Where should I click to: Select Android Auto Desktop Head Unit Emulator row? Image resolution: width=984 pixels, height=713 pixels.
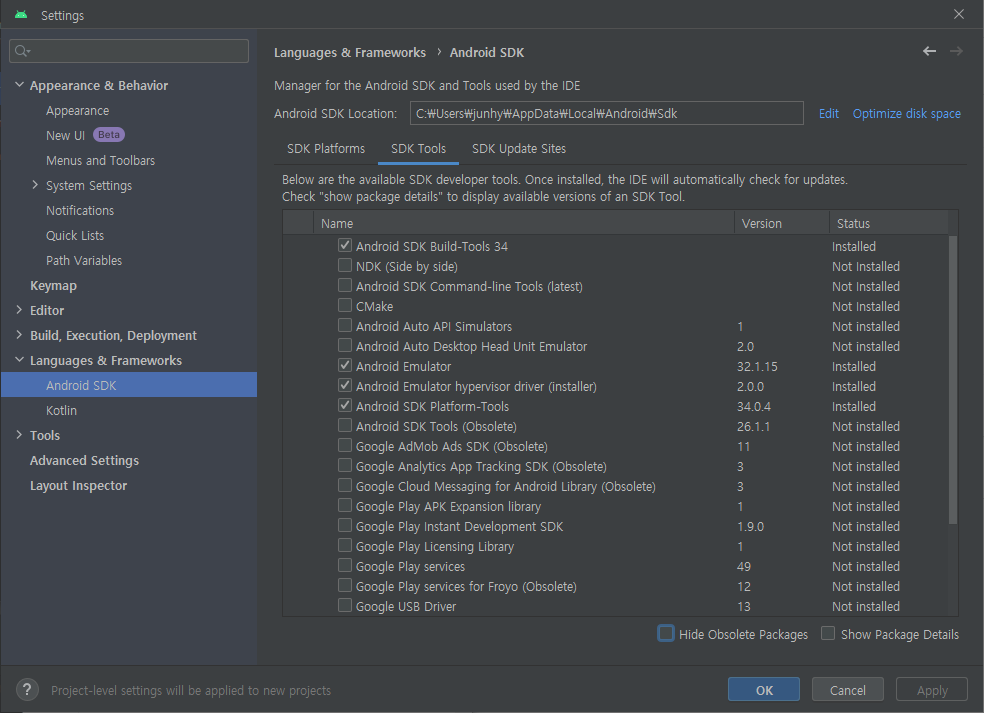tap(616, 346)
